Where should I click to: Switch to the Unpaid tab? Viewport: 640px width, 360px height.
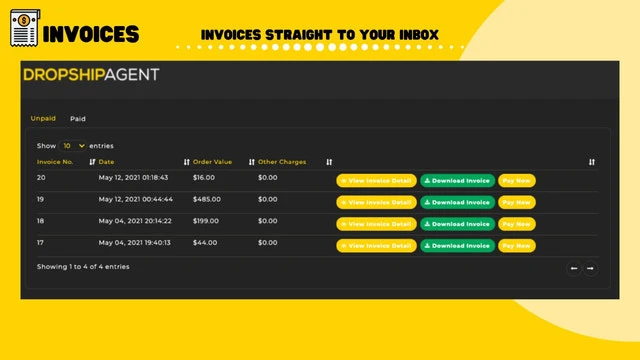(43, 118)
